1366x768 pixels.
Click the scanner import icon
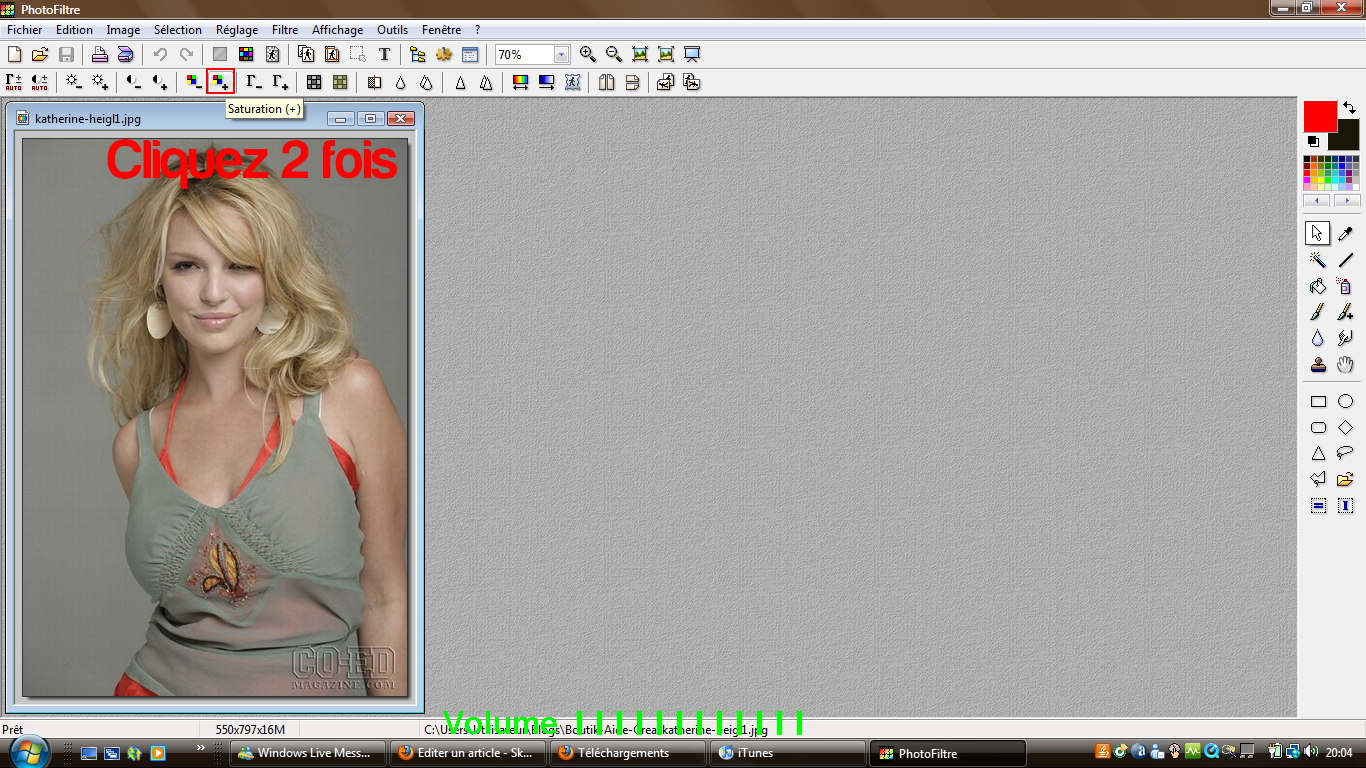coord(126,55)
